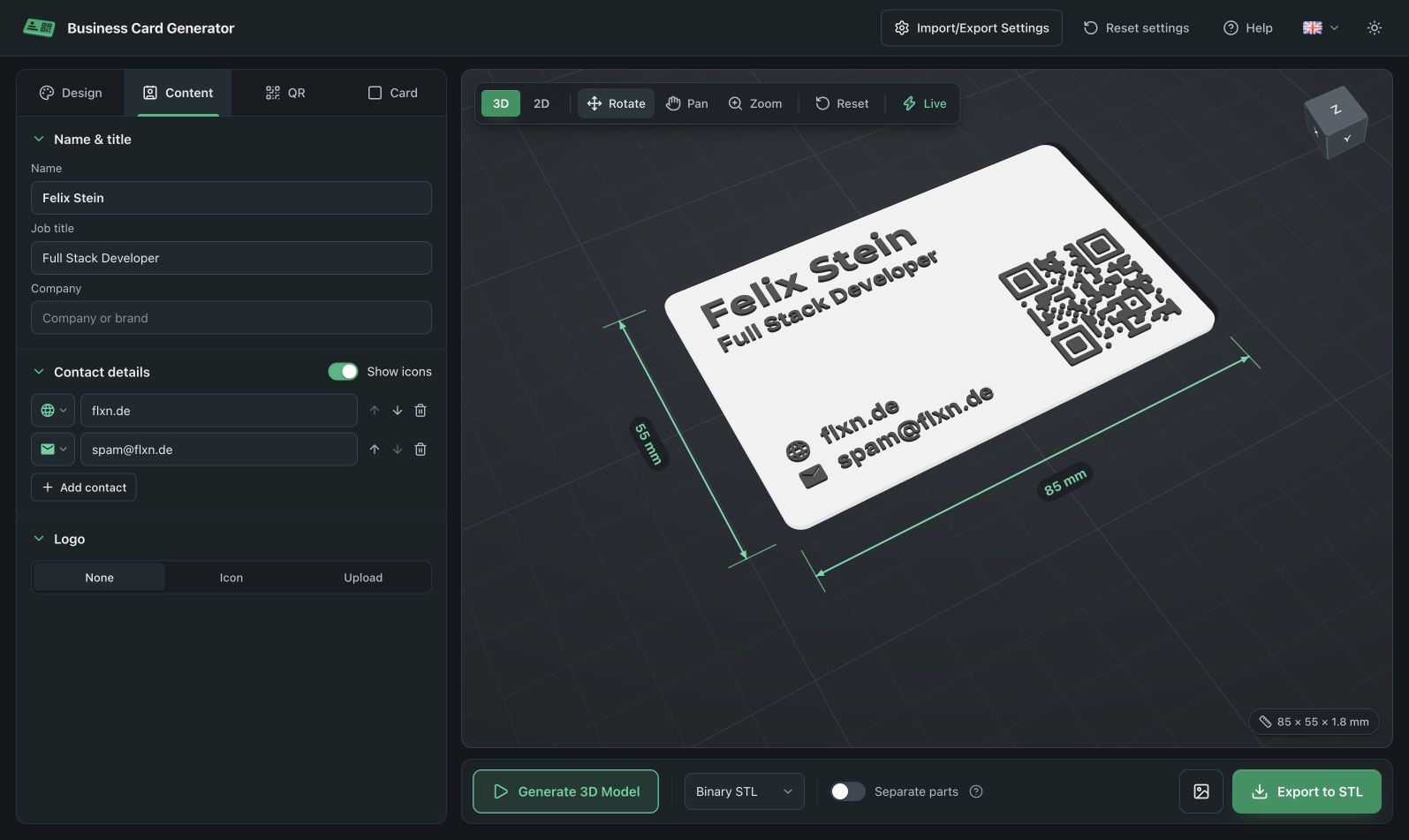Delete the flxn.de contact
Image resolution: width=1409 pixels, height=840 pixels.
420,411
